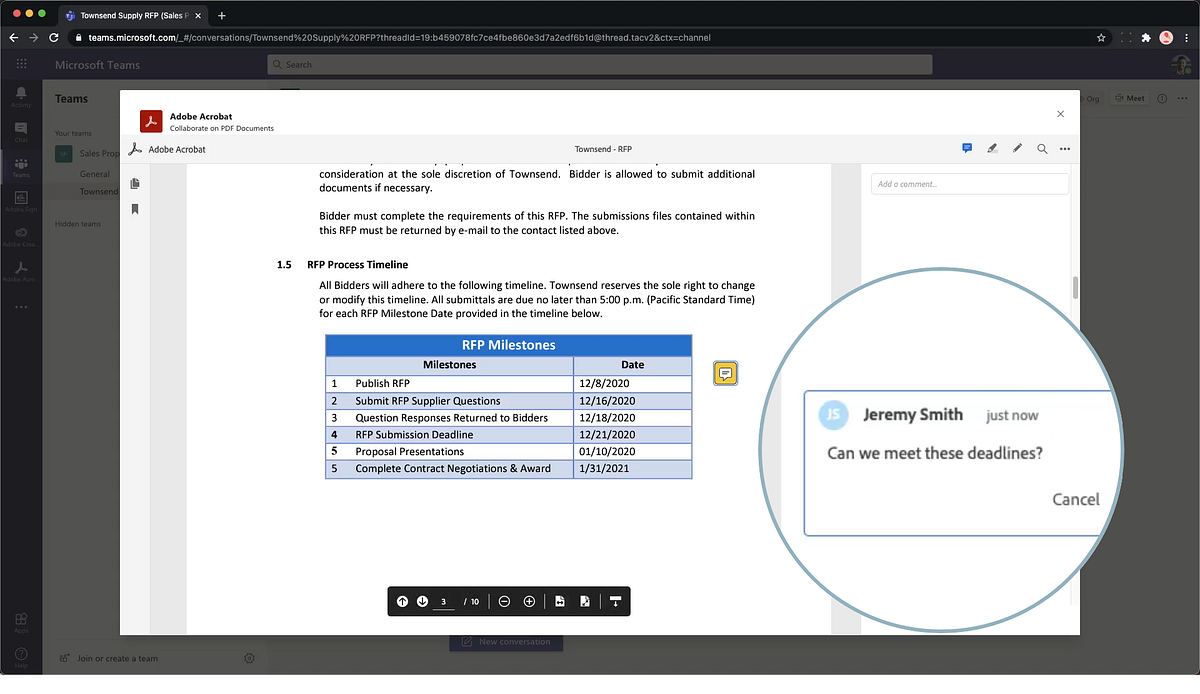Open the Acrobat more options ellipsis
This screenshot has width=1200, height=694.
tap(1065, 149)
